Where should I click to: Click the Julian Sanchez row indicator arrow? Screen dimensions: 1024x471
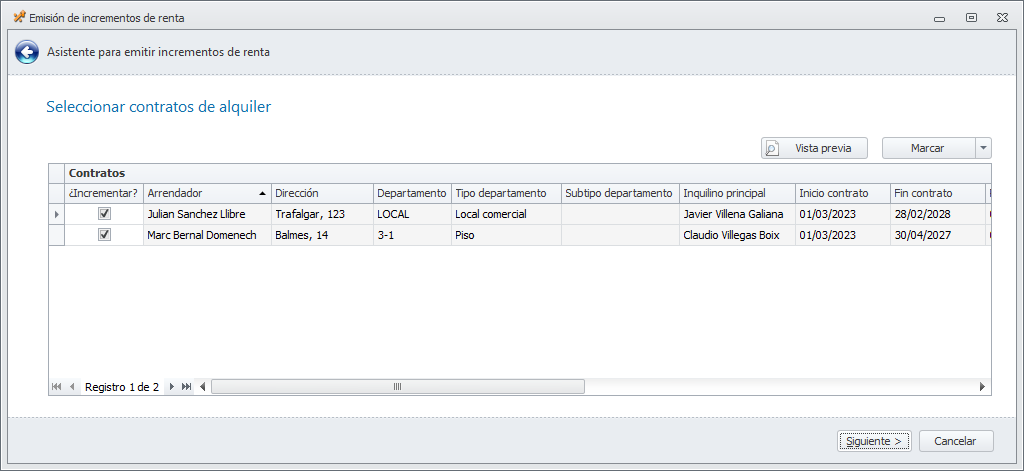pyautogui.click(x=57, y=214)
